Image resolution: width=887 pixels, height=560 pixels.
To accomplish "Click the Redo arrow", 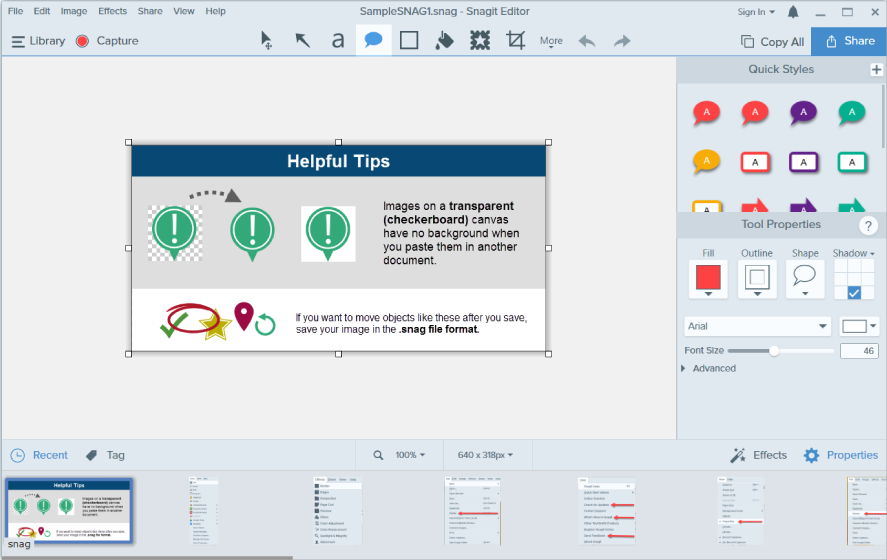I will (622, 41).
